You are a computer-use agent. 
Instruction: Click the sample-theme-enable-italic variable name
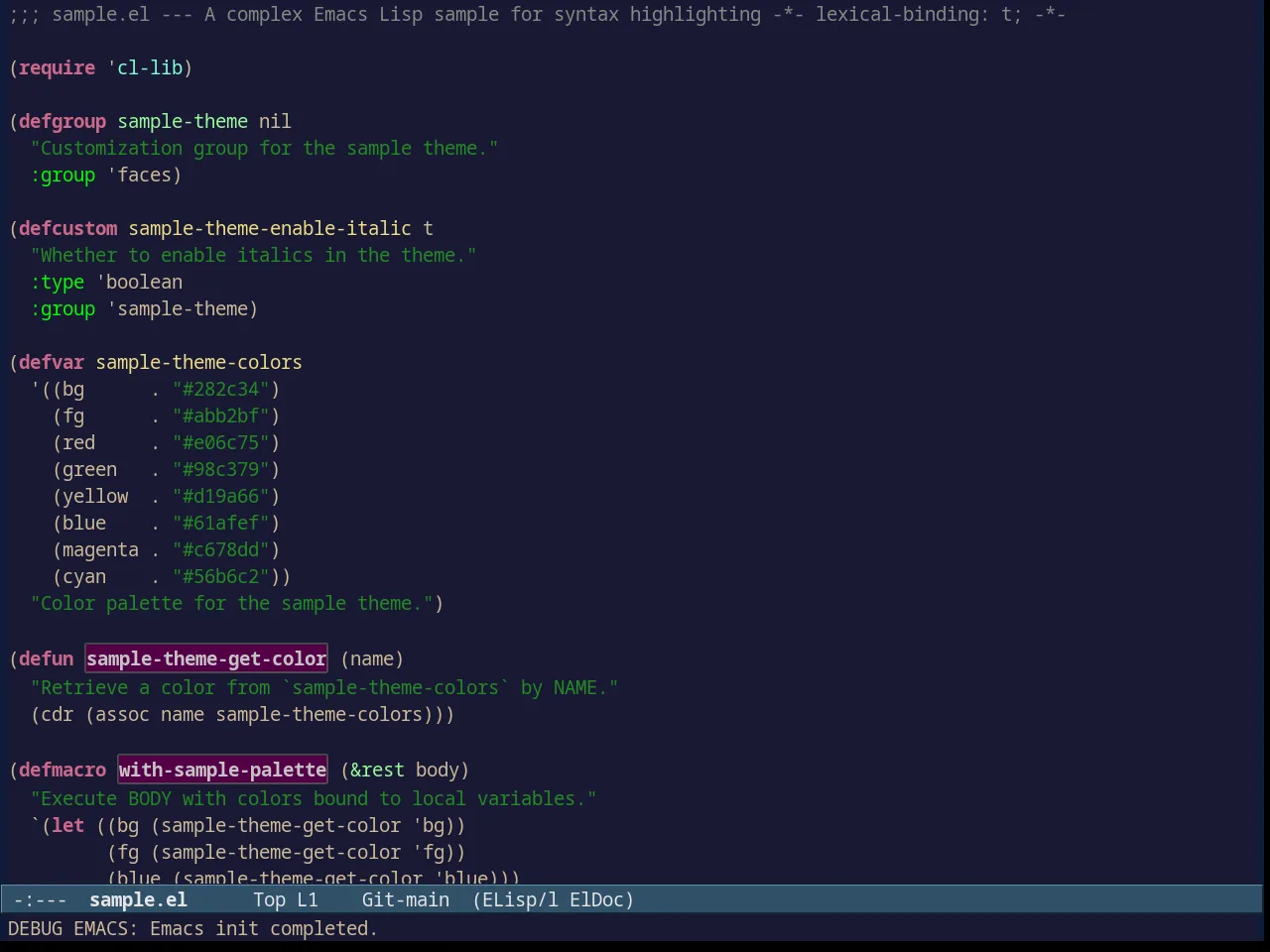[270, 228]
